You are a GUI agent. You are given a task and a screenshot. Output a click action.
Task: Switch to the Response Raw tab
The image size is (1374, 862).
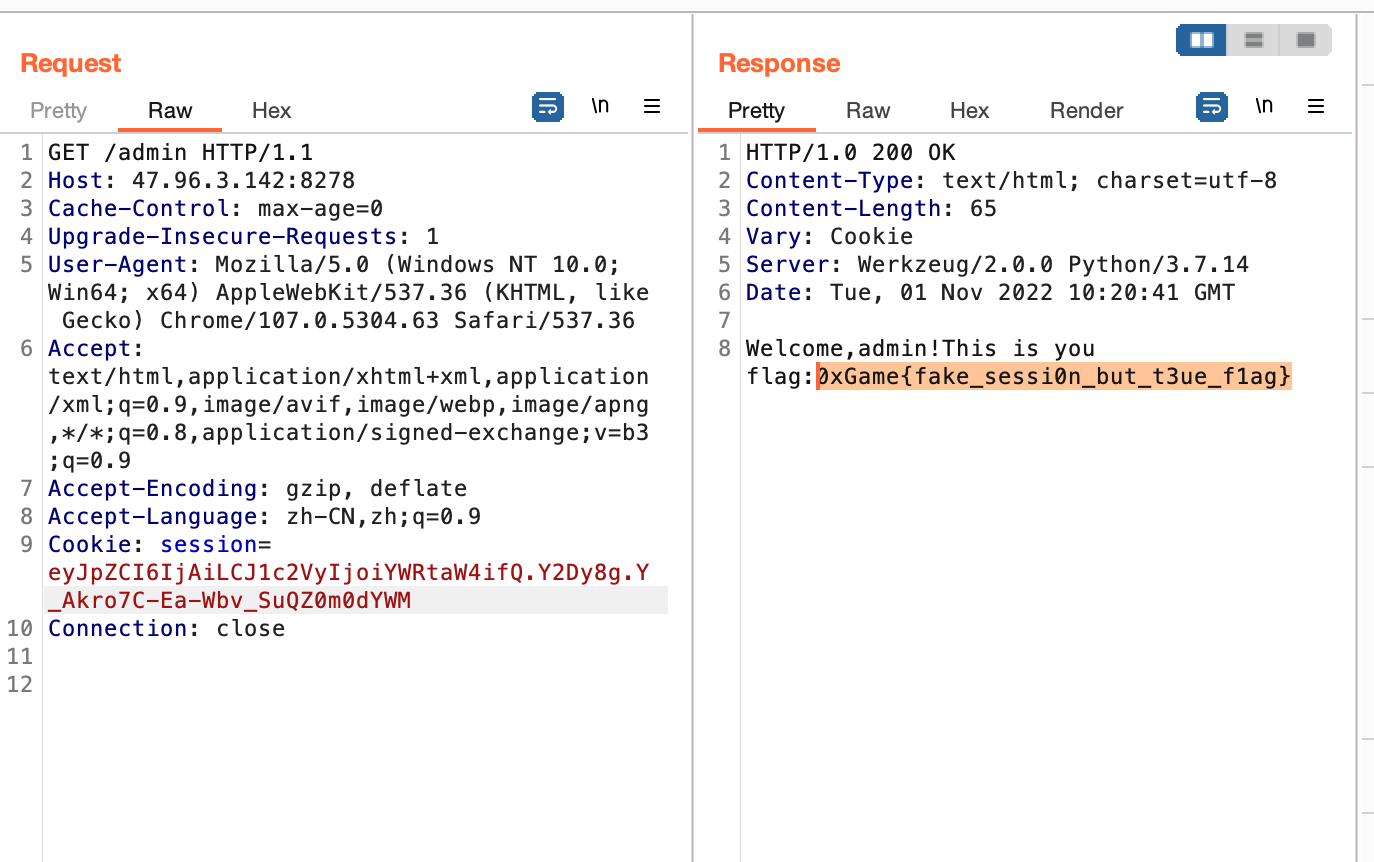868,111
